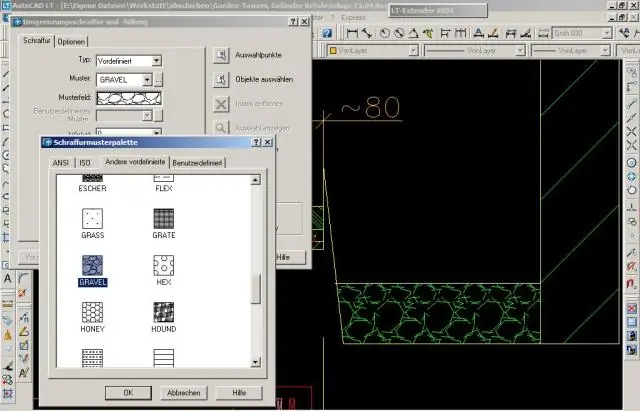Image resolution: width=640 pixels, height=411 pixels.
Task: Click the blue circle snap icon
Action: [x=631, y=163]
